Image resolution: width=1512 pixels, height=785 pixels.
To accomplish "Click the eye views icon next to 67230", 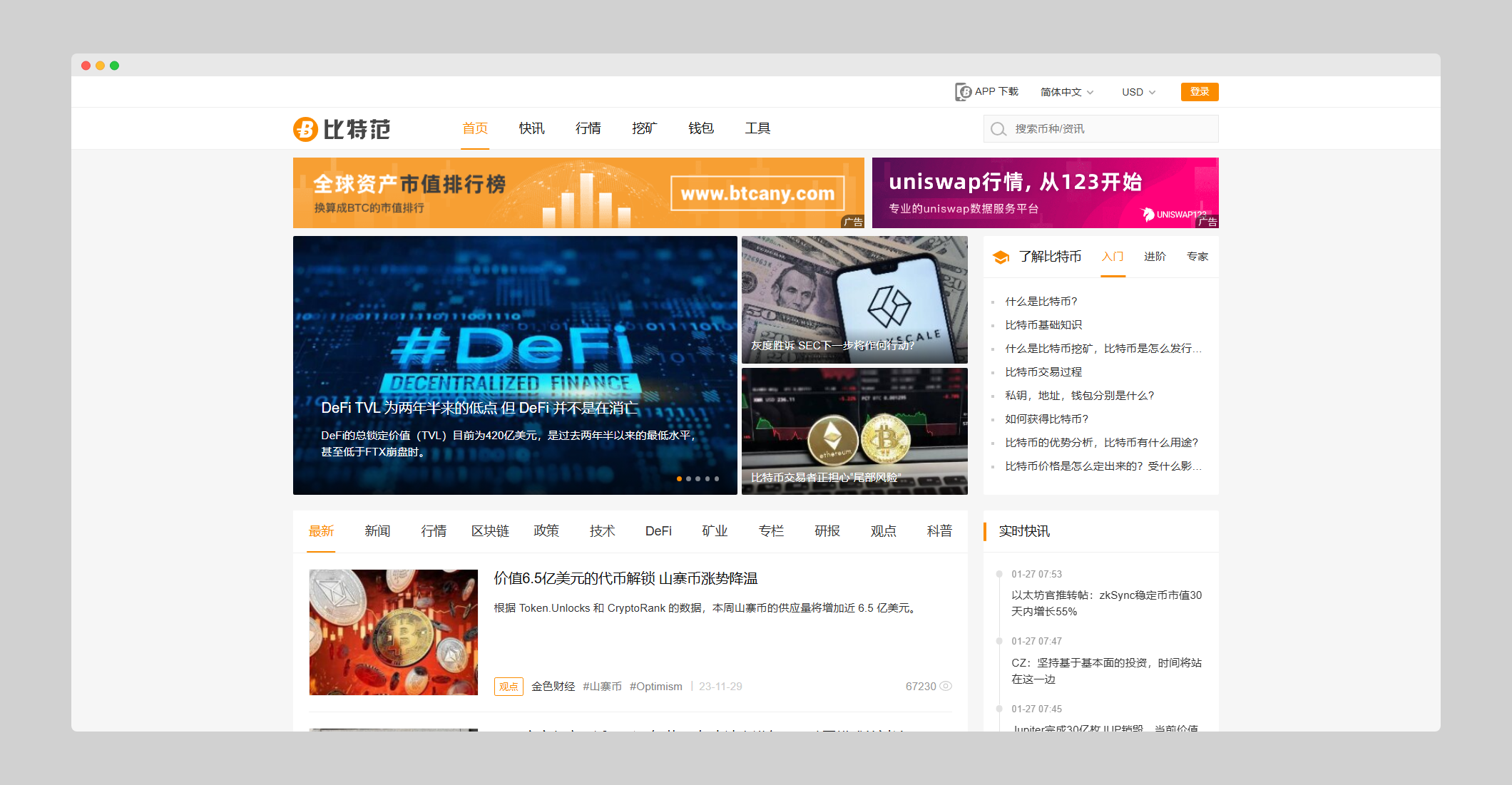I will [946, 686].
